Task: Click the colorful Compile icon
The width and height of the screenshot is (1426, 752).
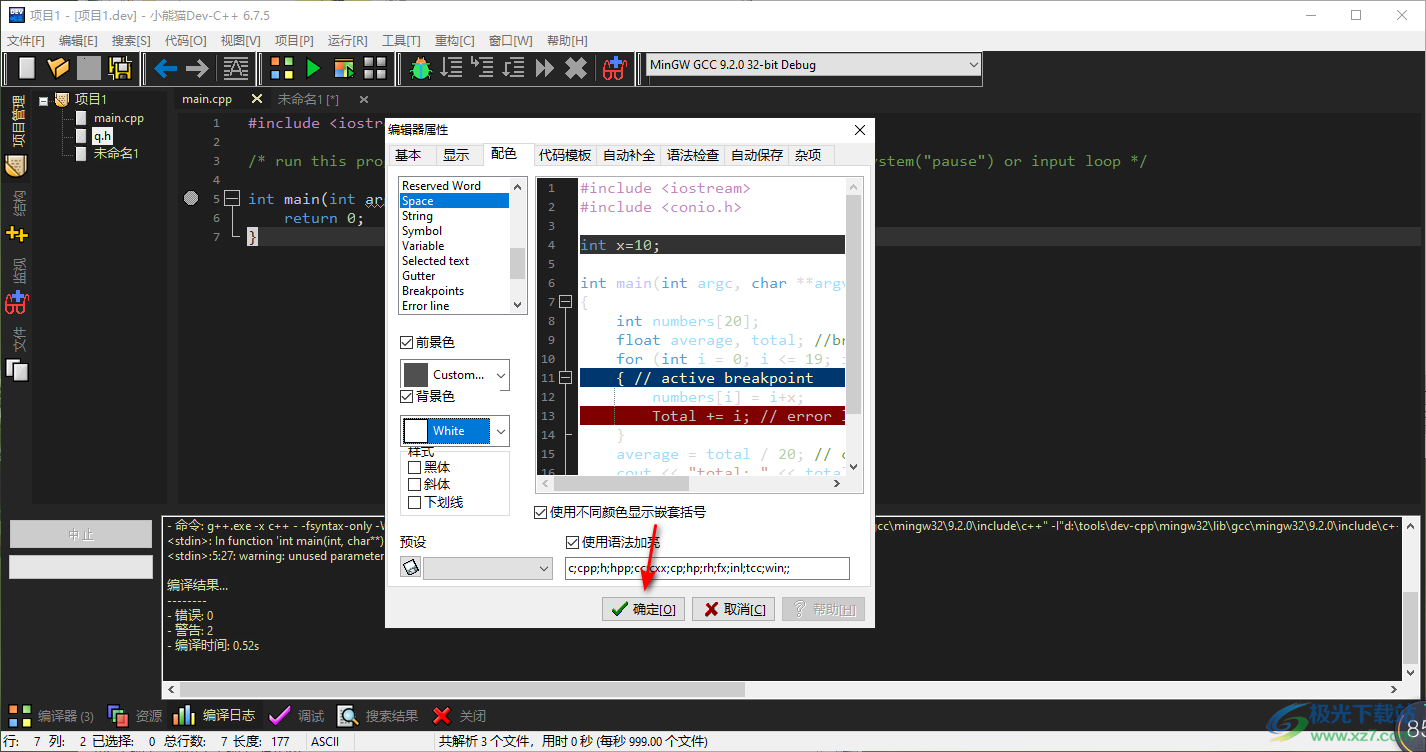Action: 282,68
